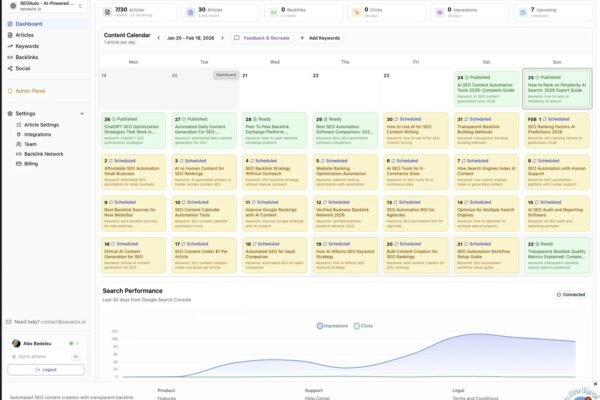Viewport: 600px width, 400px height.
Task: Click the Settings gear icon
Action: pyautogui.click(x=10, y=113)
